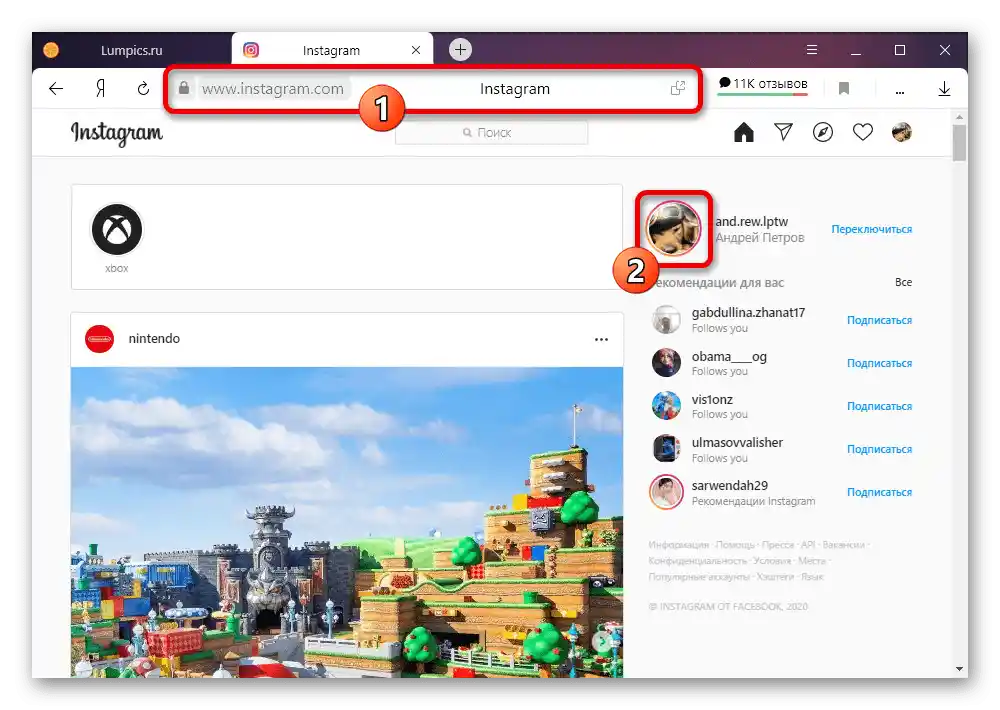
Task: Open the API footer link
Action: point(807,545)
